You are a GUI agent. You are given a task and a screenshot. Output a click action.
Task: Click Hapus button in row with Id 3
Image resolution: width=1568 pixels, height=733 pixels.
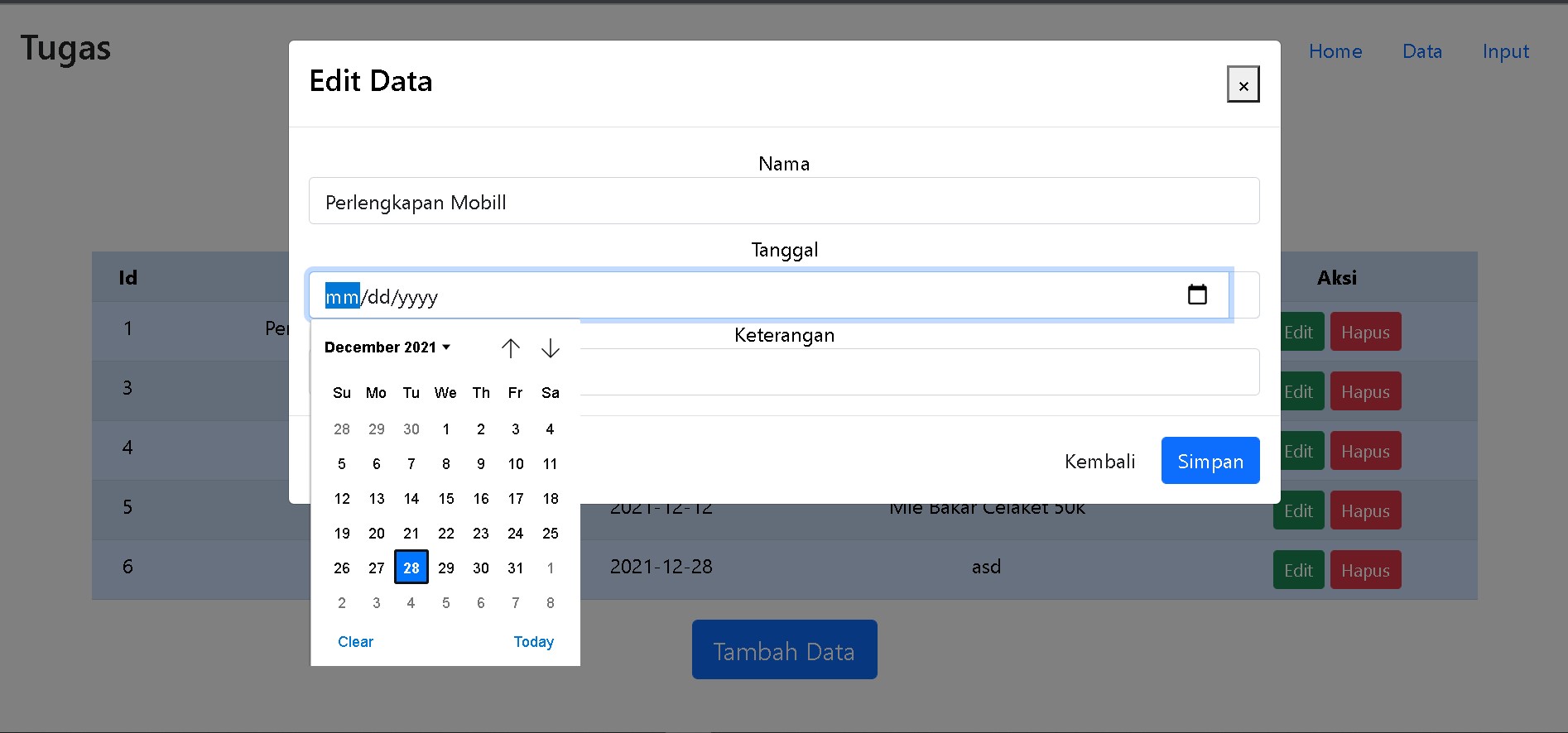[x=1365, y=391]
